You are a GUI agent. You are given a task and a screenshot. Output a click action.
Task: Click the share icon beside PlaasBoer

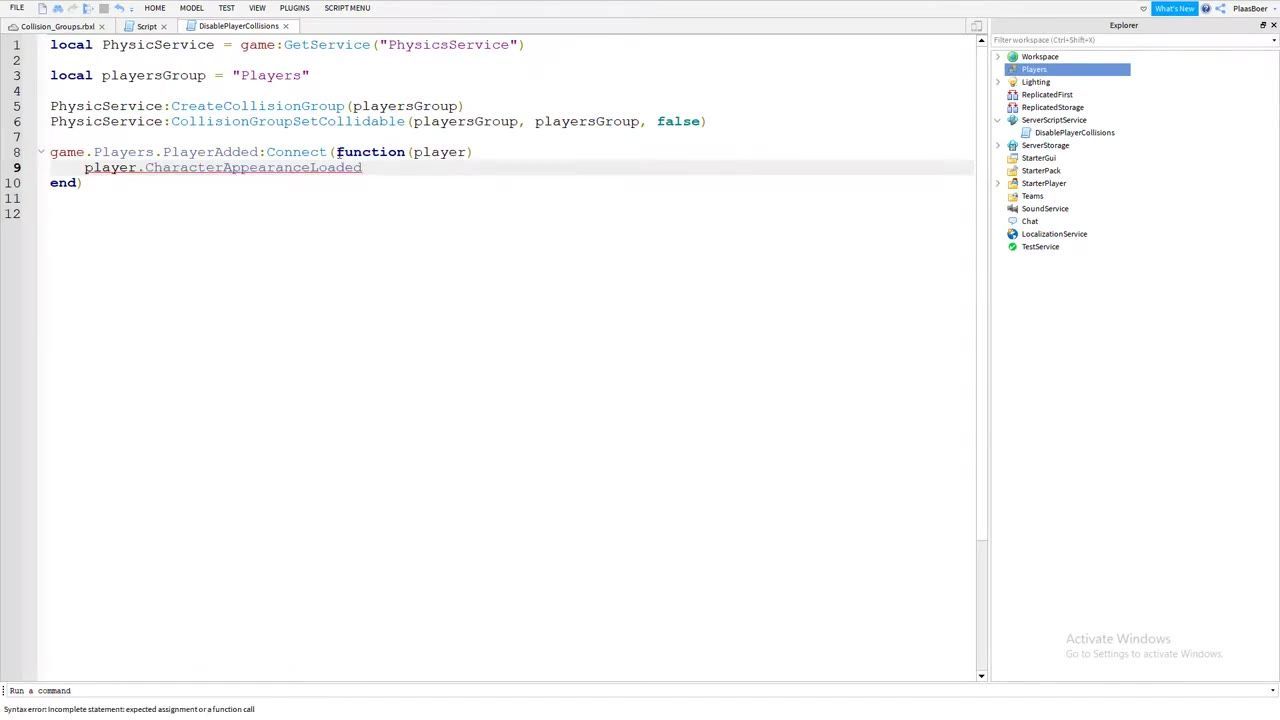click(1220, 8)
